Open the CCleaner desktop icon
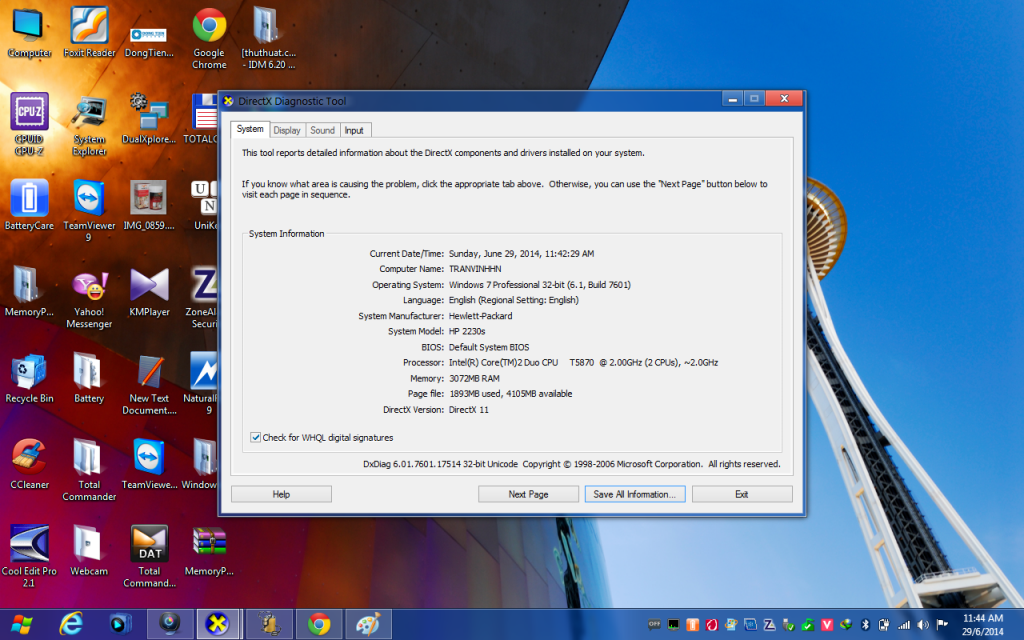This screenshot has width=1024, height=640. (29, 458)
